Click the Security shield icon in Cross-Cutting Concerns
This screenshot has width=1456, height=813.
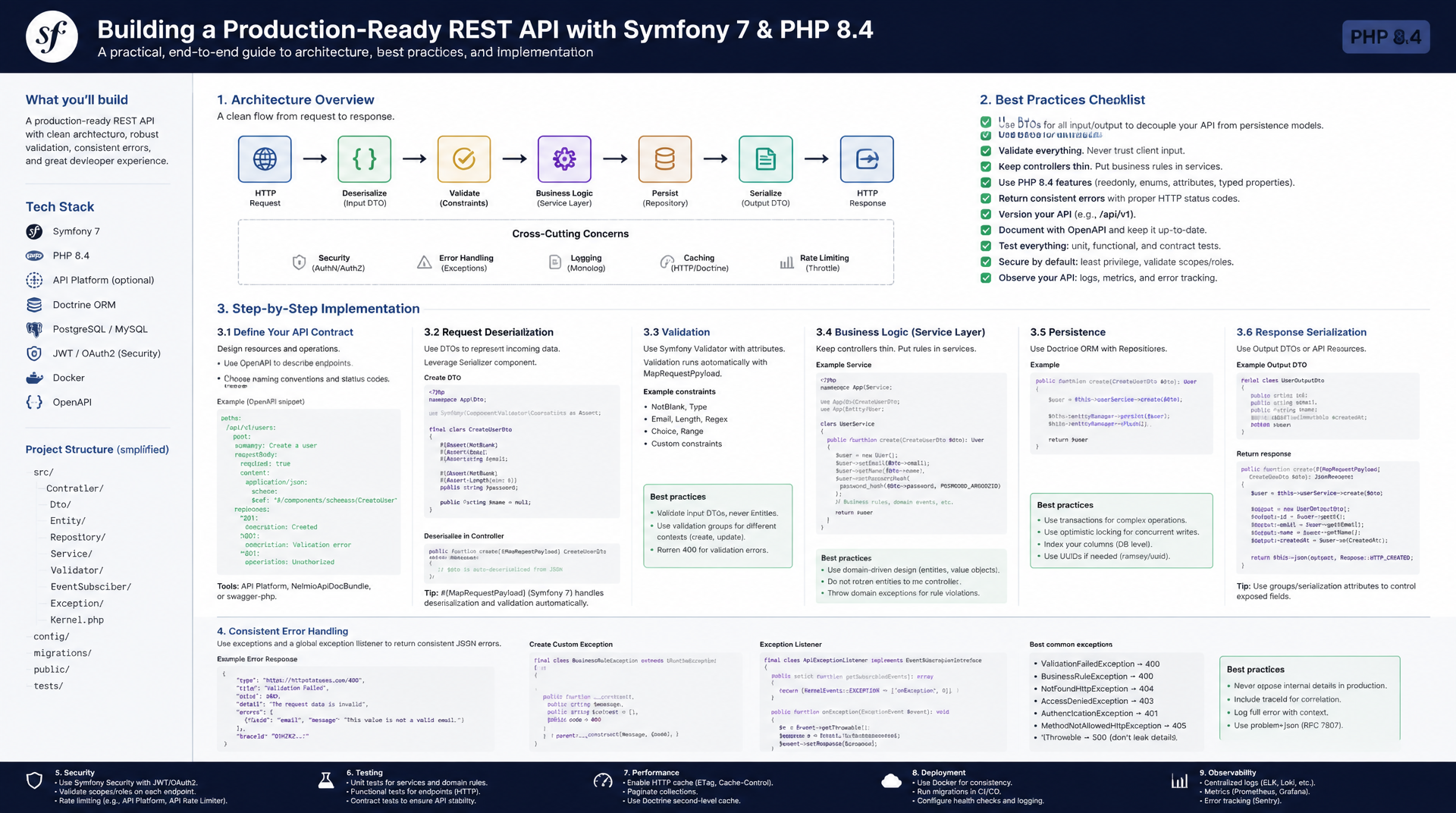(299, 262)
